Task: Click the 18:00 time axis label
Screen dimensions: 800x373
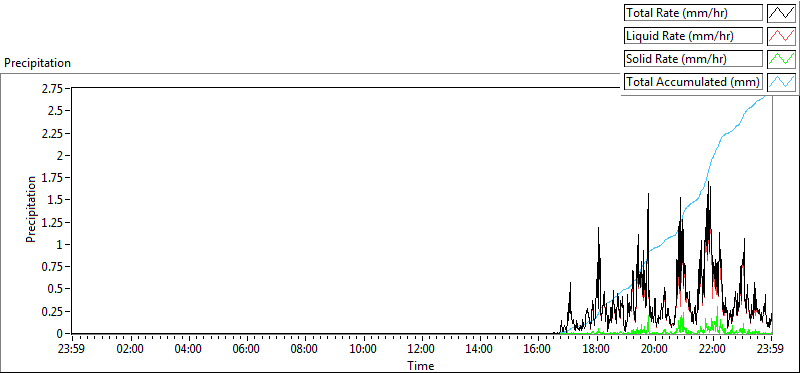Action: click(596, 350)
